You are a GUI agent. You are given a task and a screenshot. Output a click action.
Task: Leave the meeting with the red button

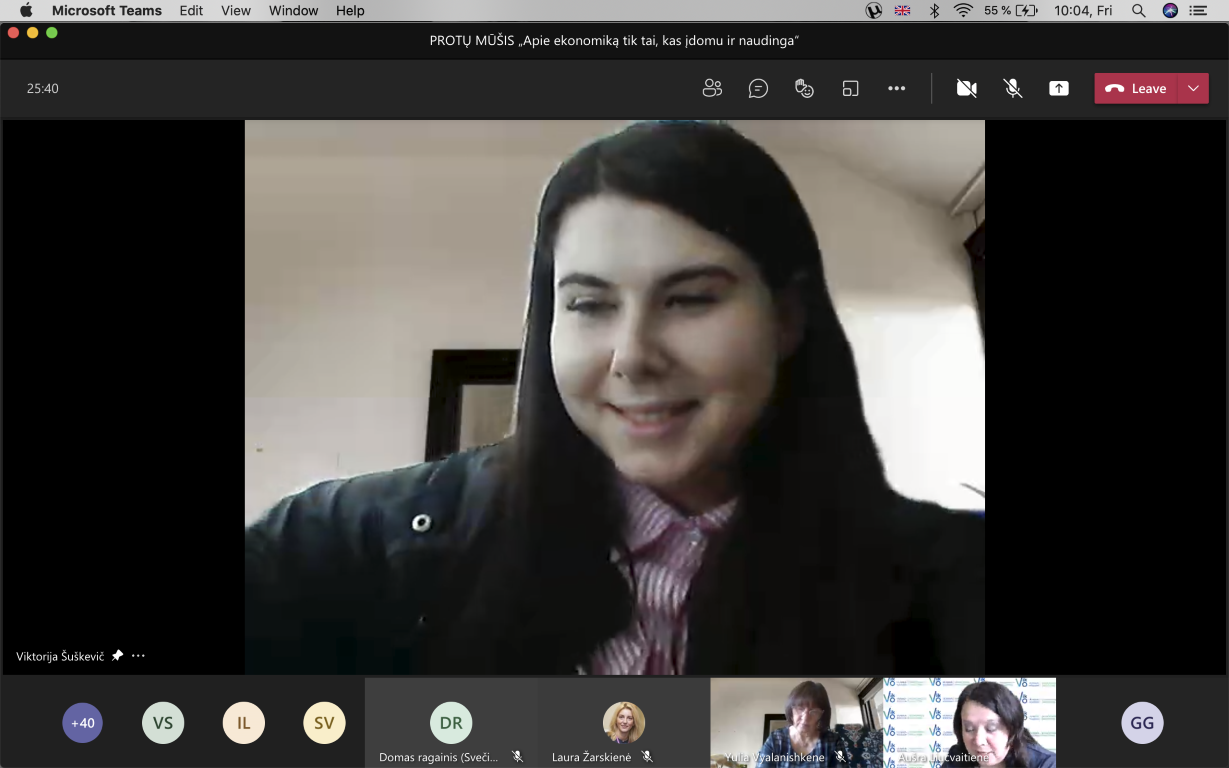tap(1136, 88)
